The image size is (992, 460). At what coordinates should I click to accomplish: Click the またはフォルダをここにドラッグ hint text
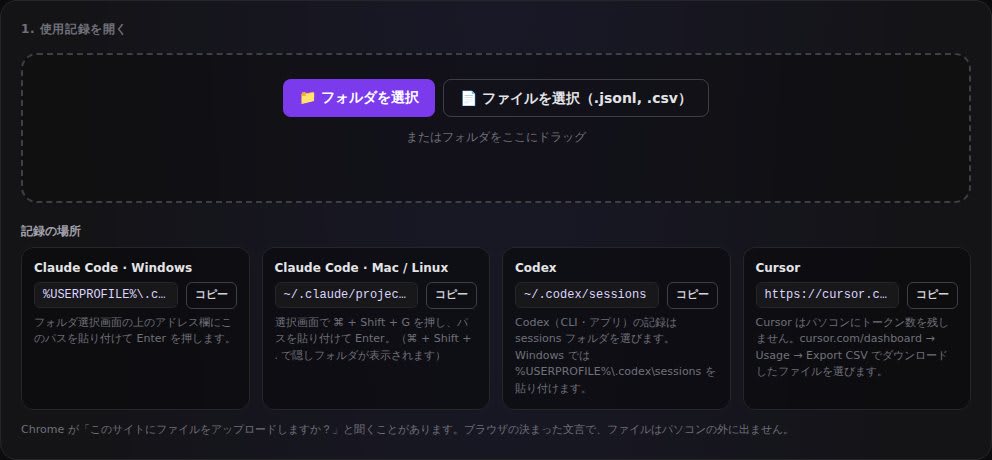[x=496, y=137]
